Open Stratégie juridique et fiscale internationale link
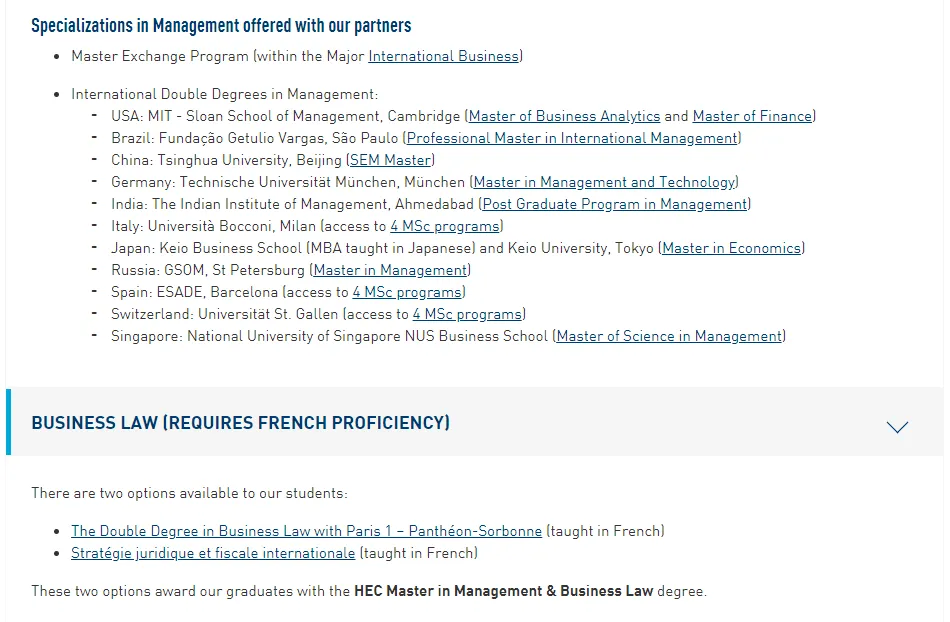950x622 pixels. point(213,553)
